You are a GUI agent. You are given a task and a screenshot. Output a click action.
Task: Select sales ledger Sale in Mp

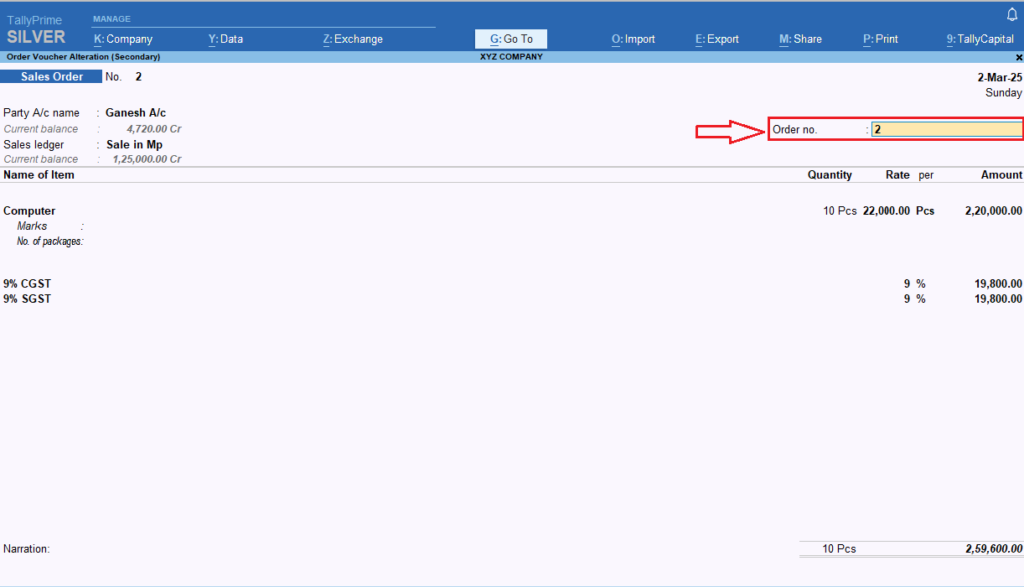click(x=135, y=144)
